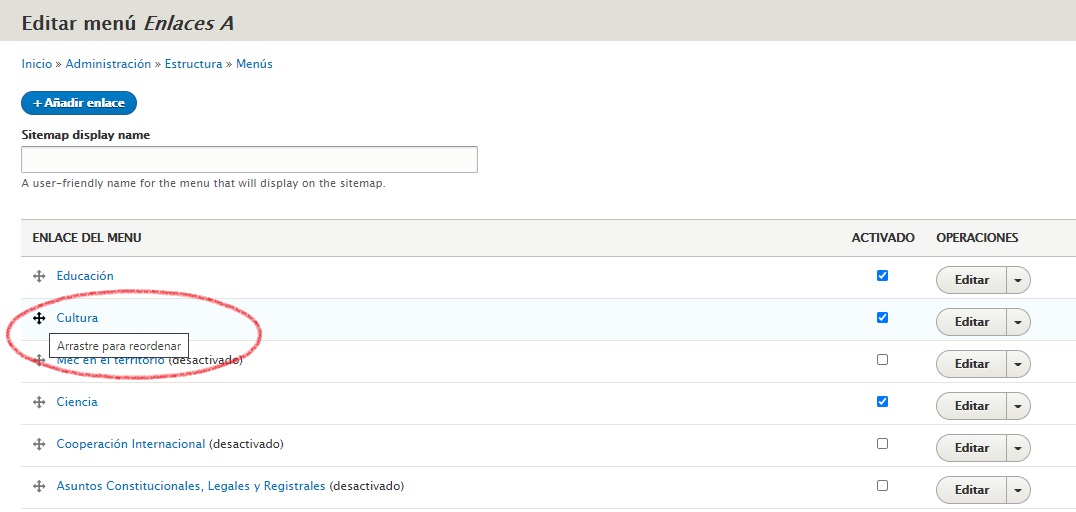Click drag handle for Asuntos Constitucionales row
Viewport: 1076px width, 512px height.
click(39, 486)
